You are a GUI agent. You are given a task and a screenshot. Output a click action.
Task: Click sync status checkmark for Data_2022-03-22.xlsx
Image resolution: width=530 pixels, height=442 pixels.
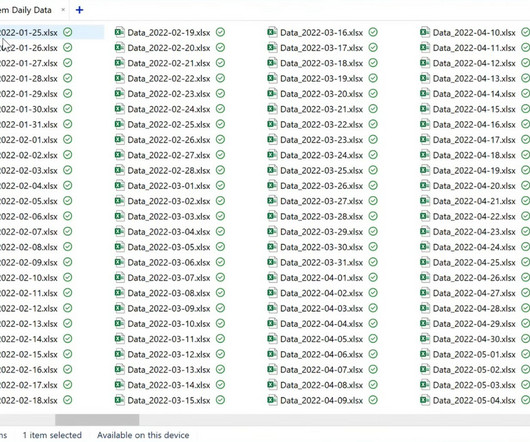coord(373,124)
